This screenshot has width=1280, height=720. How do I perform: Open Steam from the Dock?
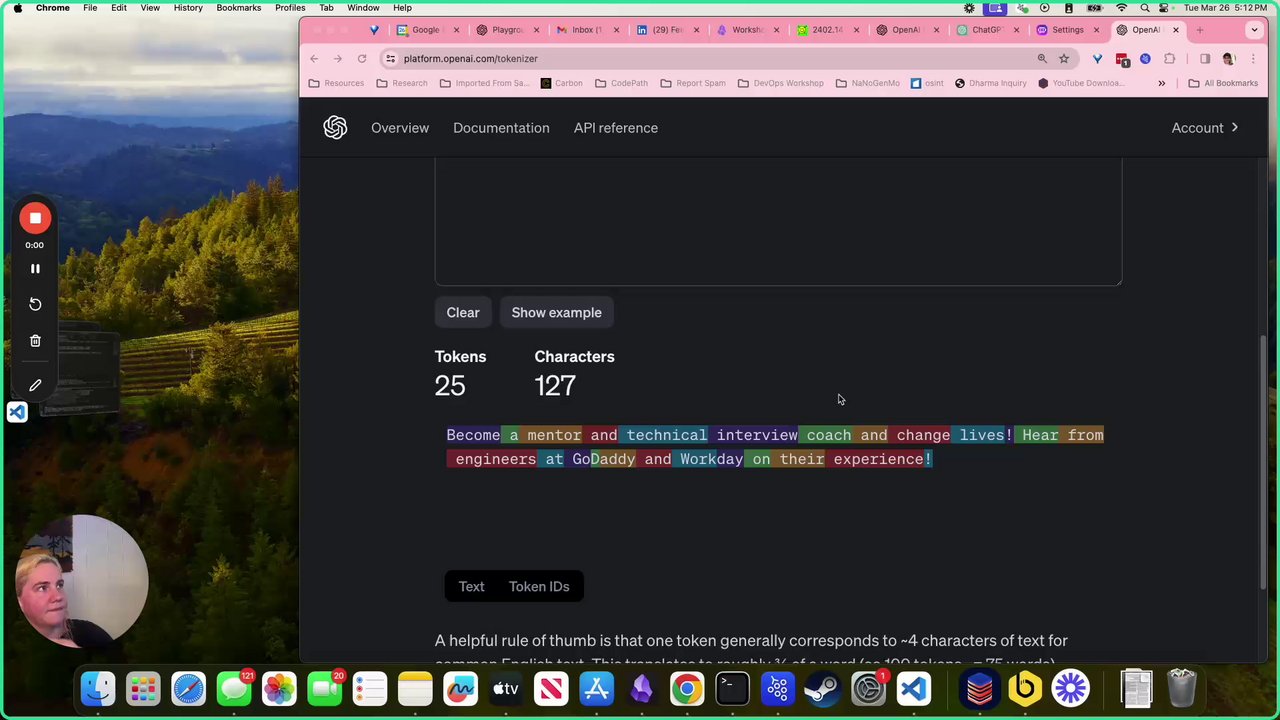pos(823,689)
